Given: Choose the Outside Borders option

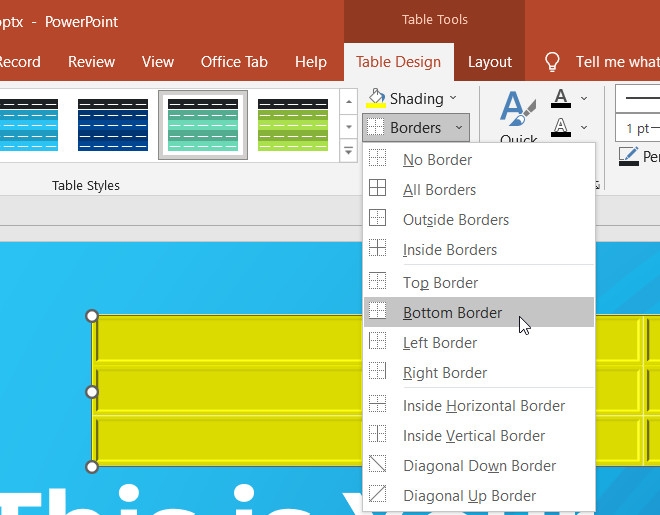Looking at the screenshot, I should point(455,220).
